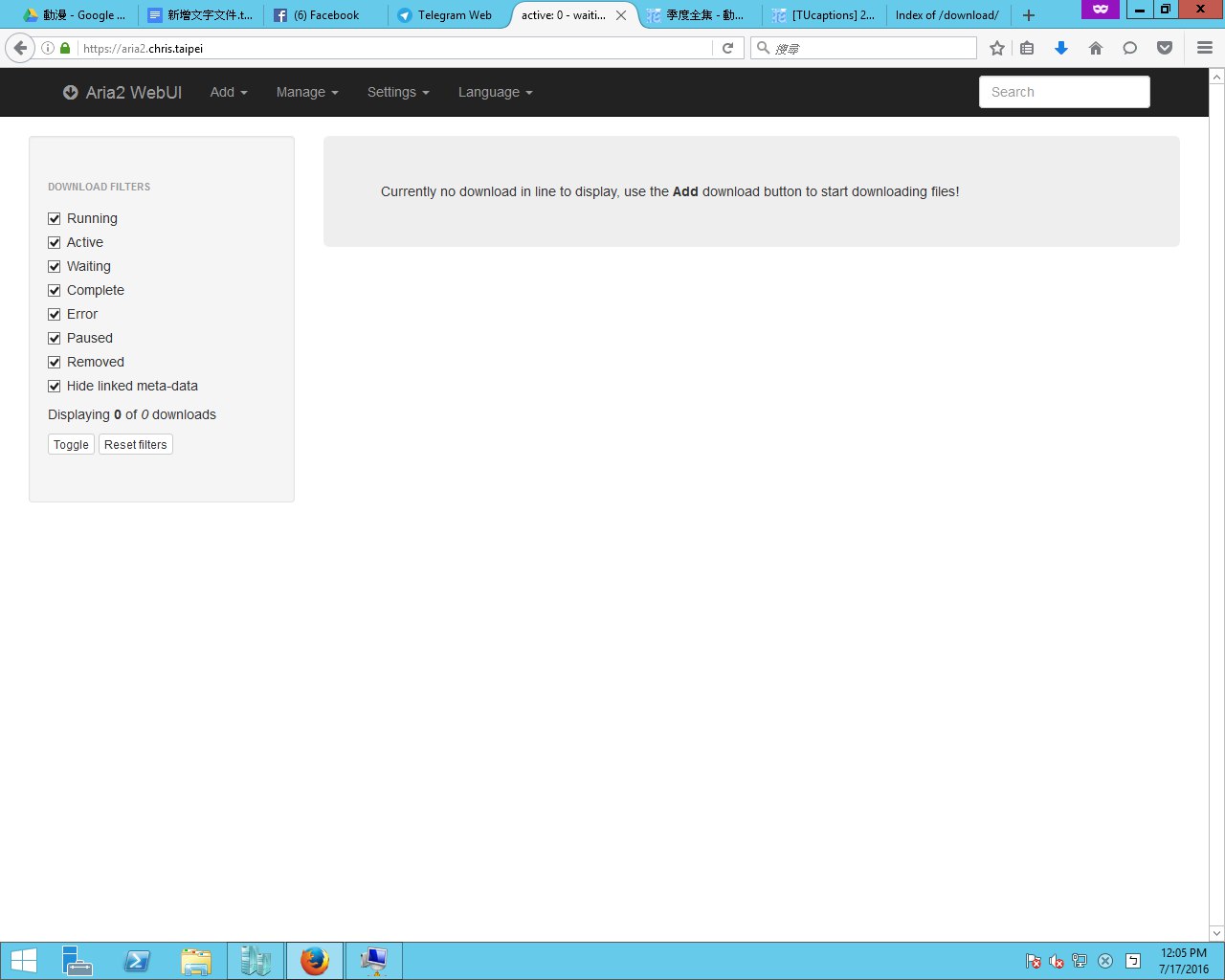Open new tab with plus icon
This screenshot has width=1225, height=980.
coord(1029,15)
